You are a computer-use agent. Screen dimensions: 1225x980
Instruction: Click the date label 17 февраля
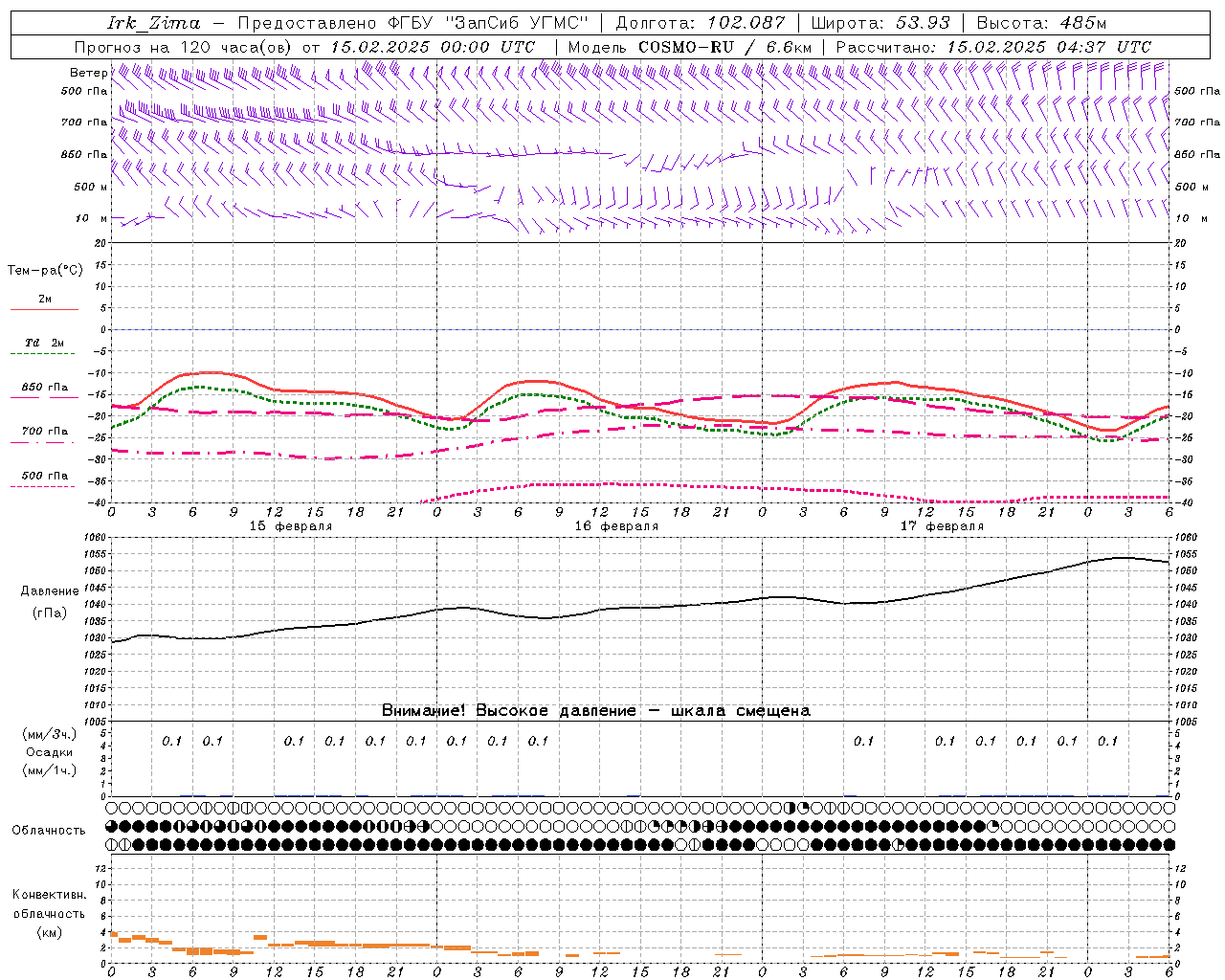tap(942, 526)
